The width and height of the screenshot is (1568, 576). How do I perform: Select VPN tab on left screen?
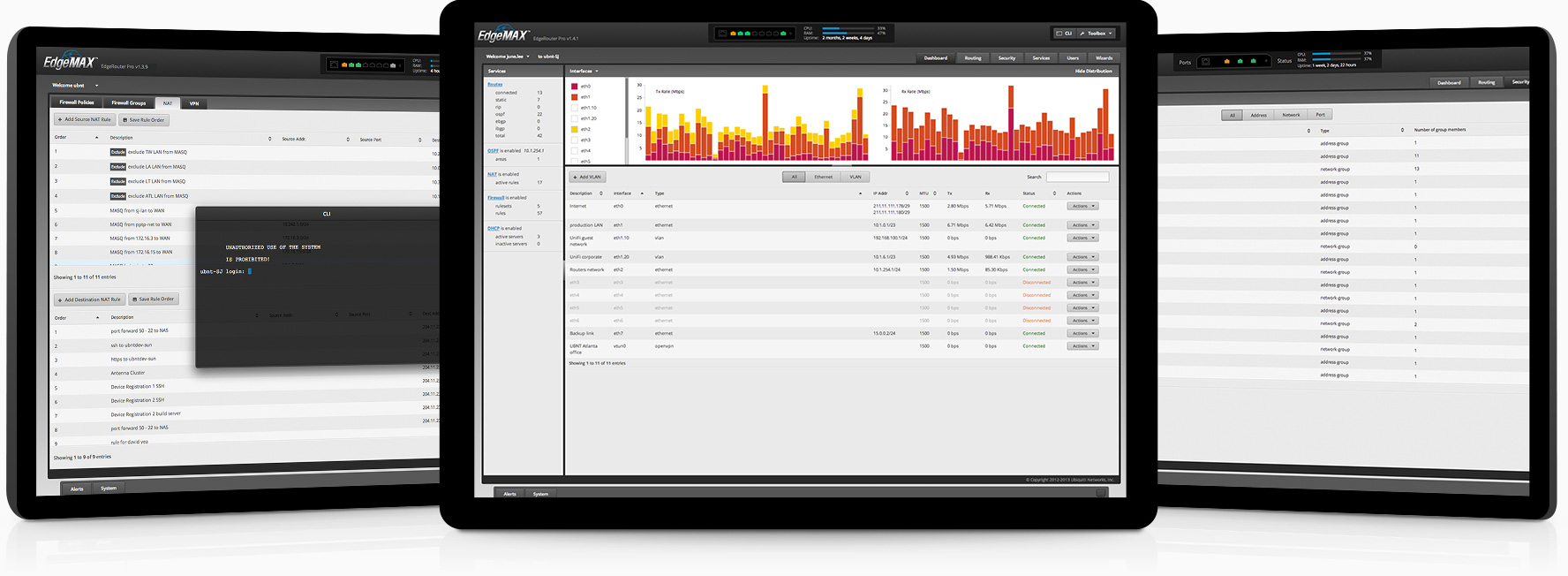(194, 103)
